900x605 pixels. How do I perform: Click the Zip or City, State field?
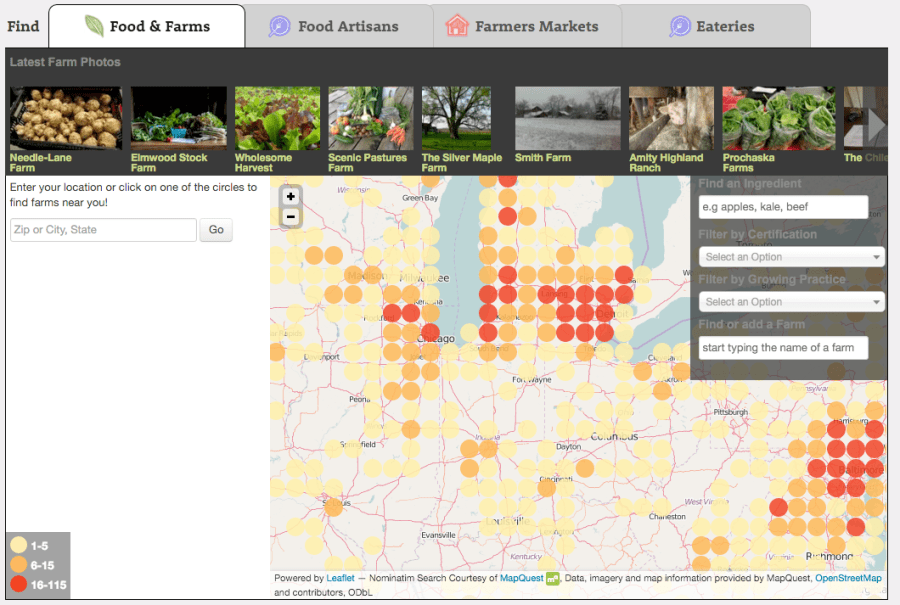pos(103,230)
